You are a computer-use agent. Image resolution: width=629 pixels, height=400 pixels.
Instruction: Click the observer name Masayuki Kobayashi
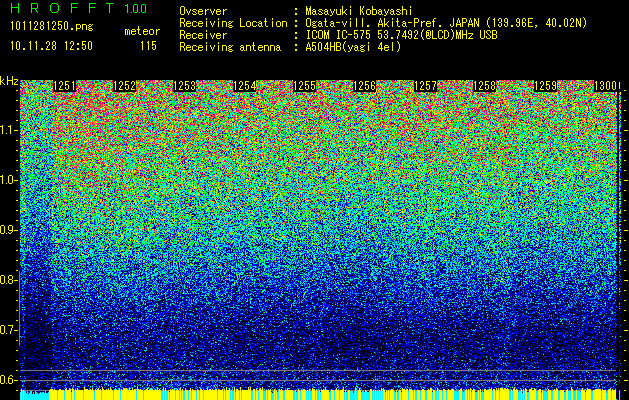click(359, 11)
